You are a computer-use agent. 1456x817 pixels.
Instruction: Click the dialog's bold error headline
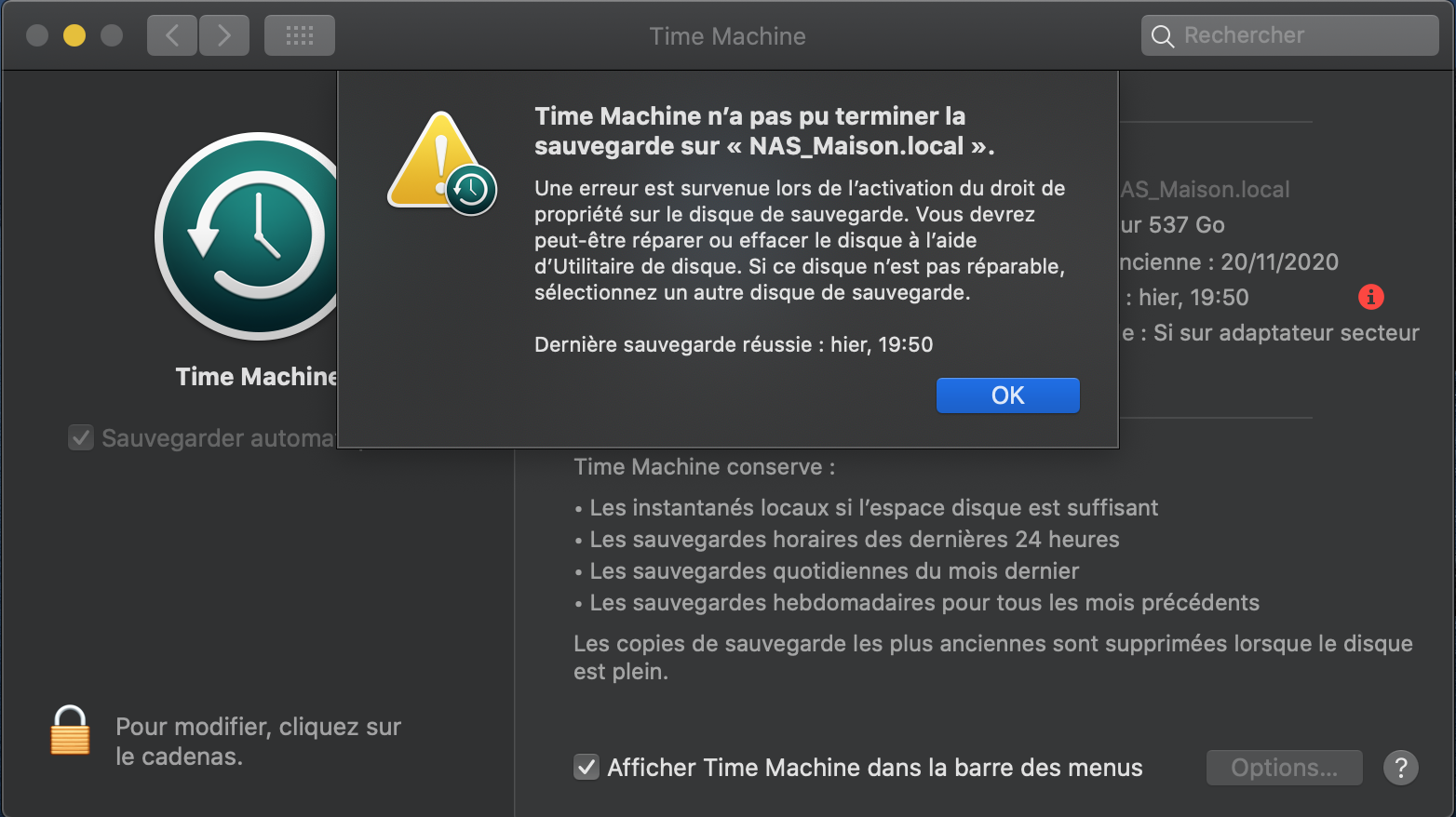tap(763, 131)
